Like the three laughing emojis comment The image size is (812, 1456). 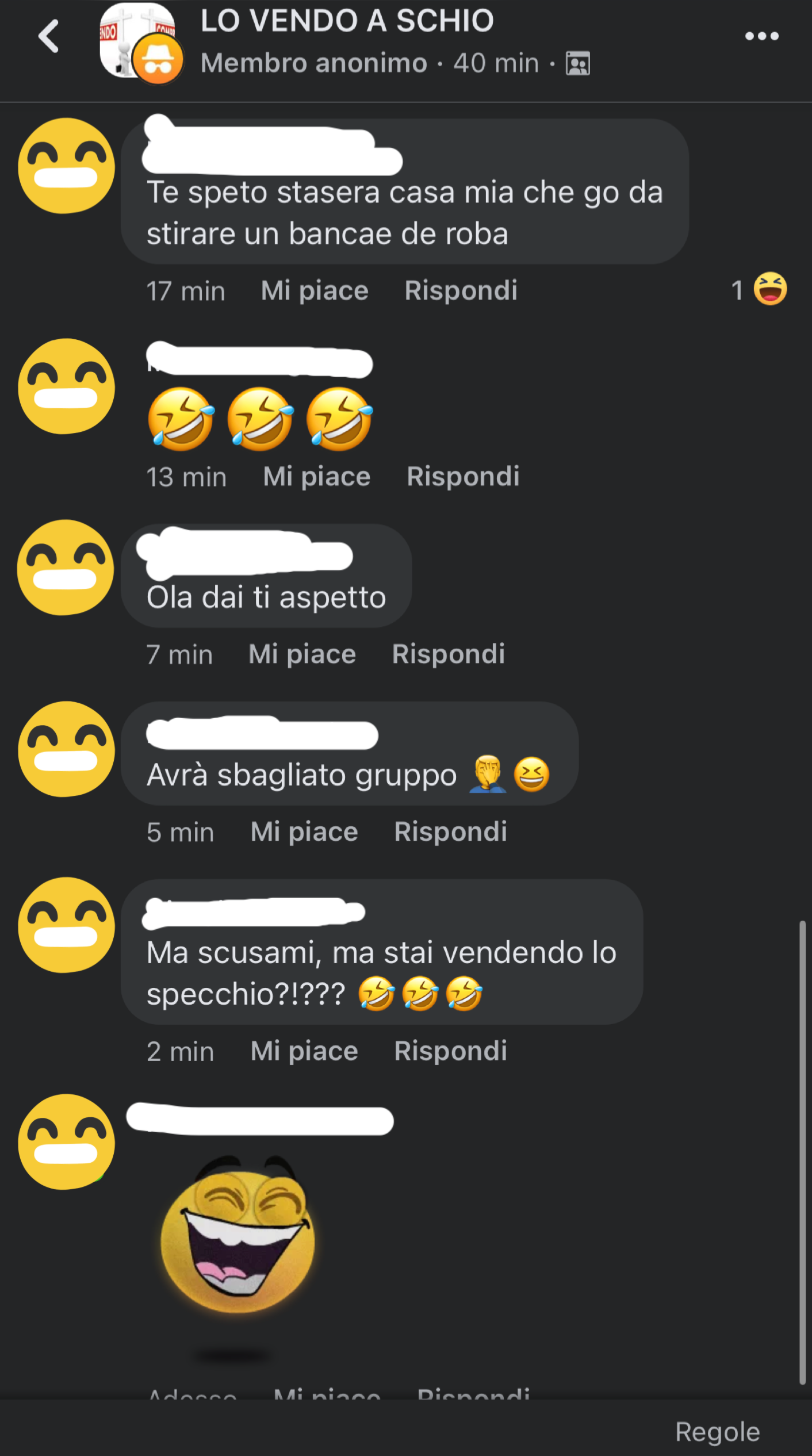click(316, 477)
